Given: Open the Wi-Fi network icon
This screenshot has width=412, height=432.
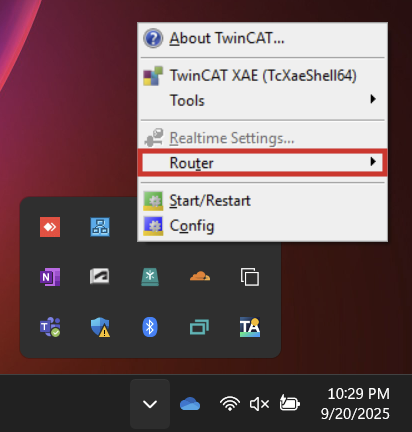Looking at the screenshot, I should (x=230, y=404).
